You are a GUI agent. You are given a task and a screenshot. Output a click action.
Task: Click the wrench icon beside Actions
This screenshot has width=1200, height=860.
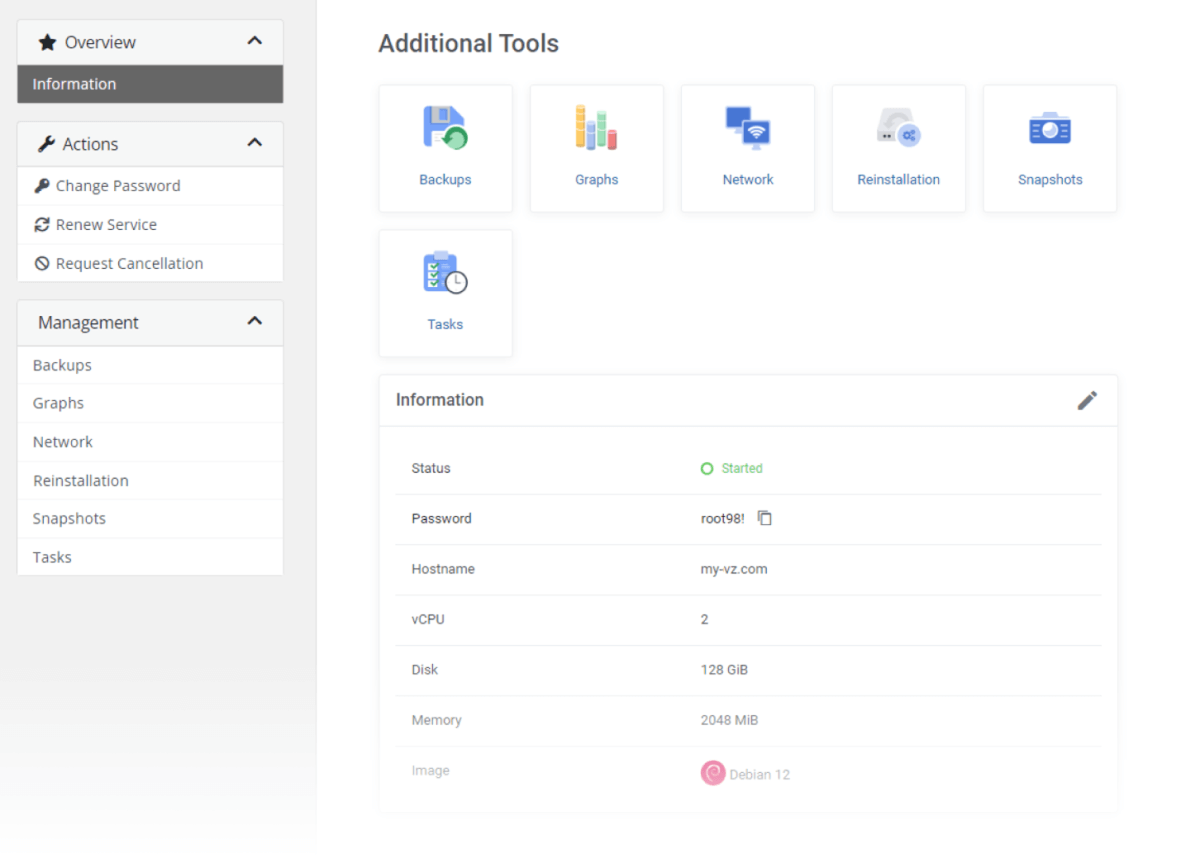coord(46,144)
